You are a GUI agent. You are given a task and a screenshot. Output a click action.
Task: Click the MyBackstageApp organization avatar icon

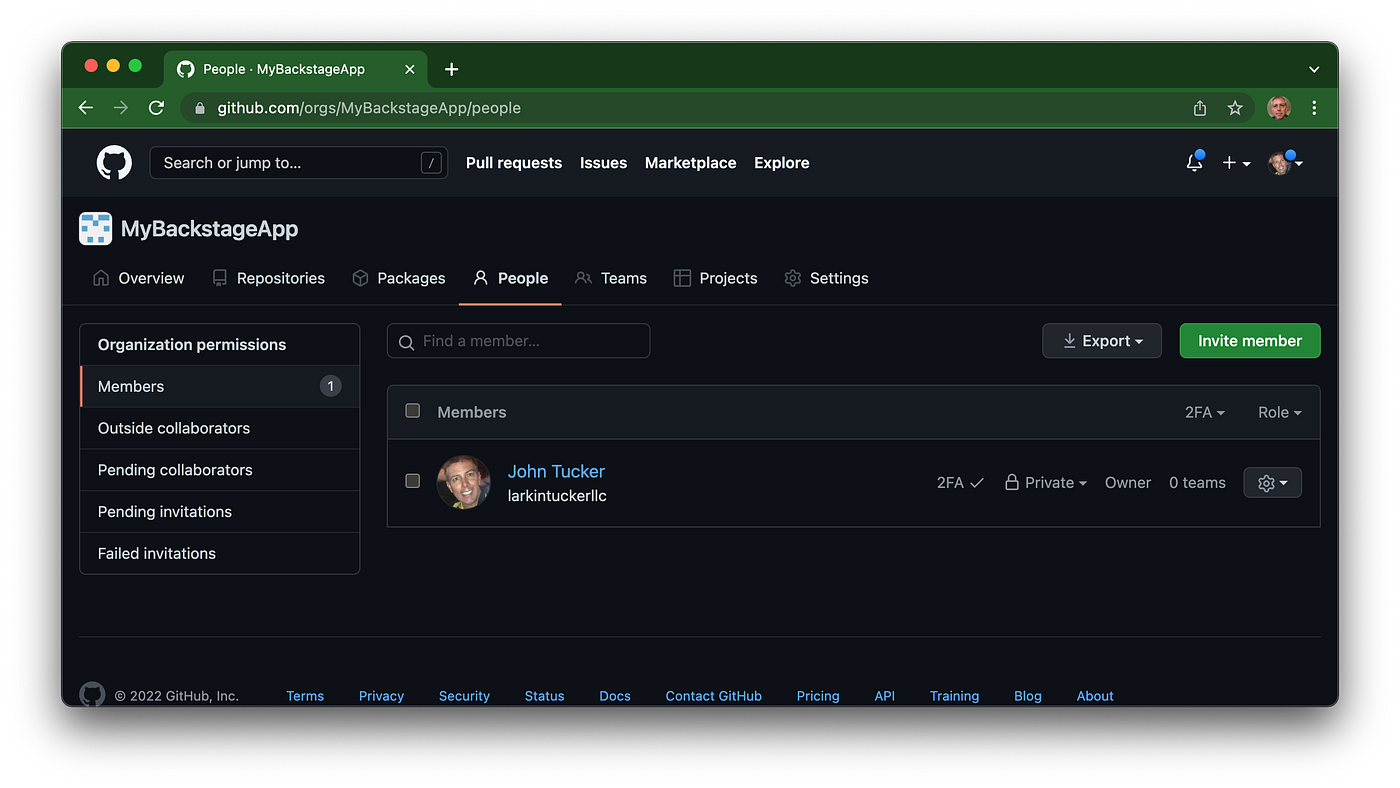point(96,229)
